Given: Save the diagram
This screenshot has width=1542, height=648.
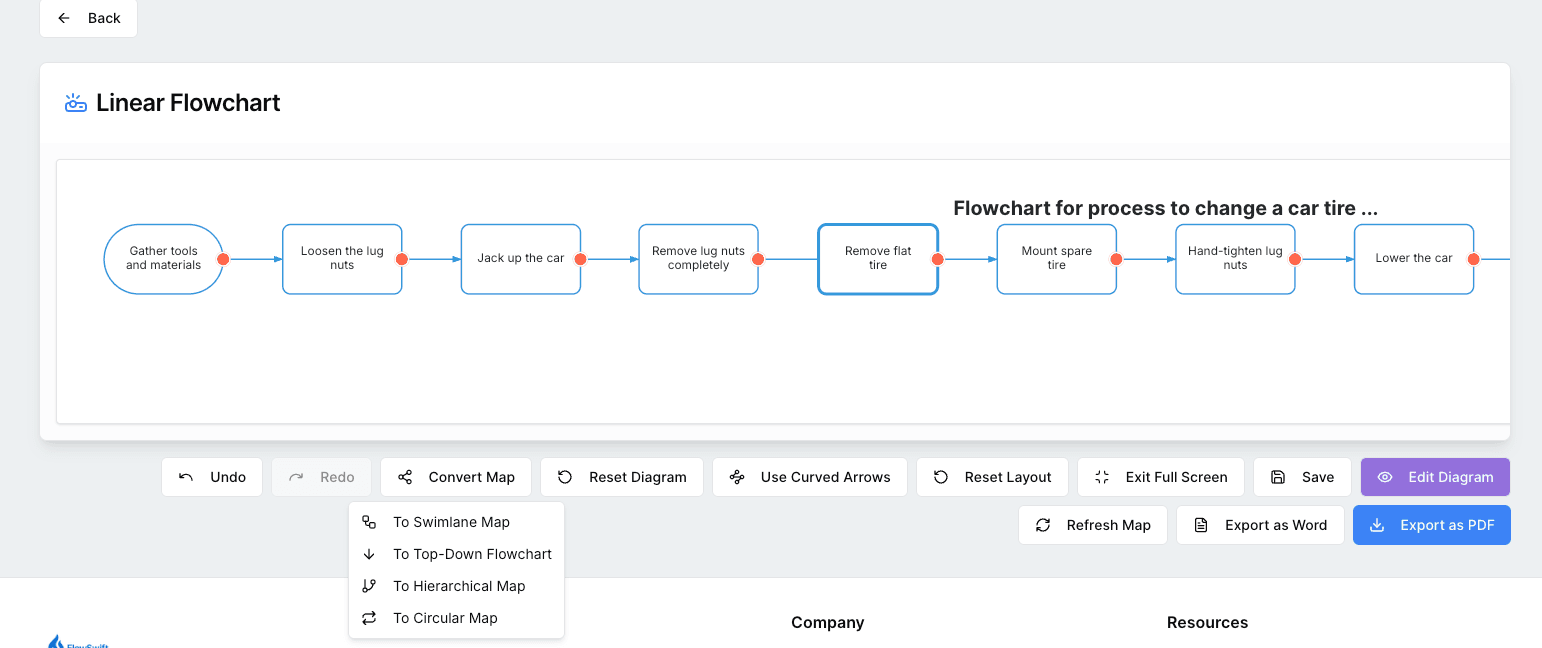Looking at the screenshot, I should tap(1302, 477).
